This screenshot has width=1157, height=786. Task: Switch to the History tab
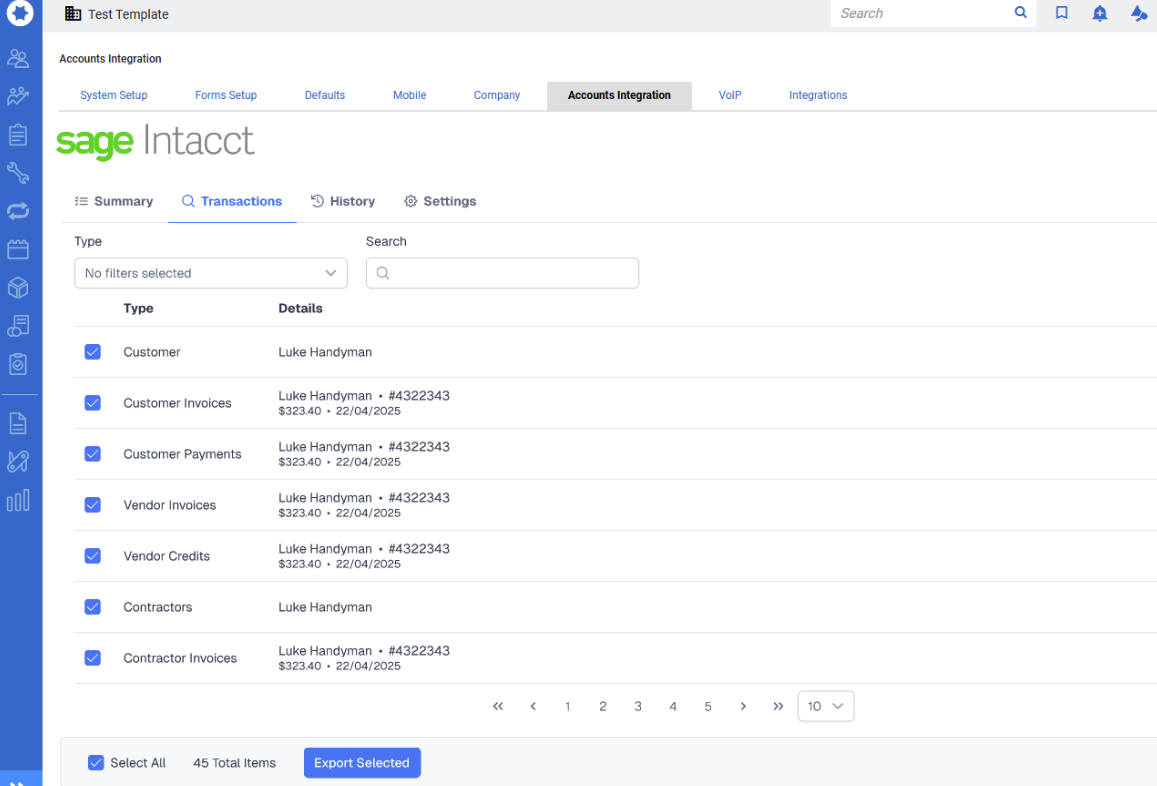click(x=343, y=201)
